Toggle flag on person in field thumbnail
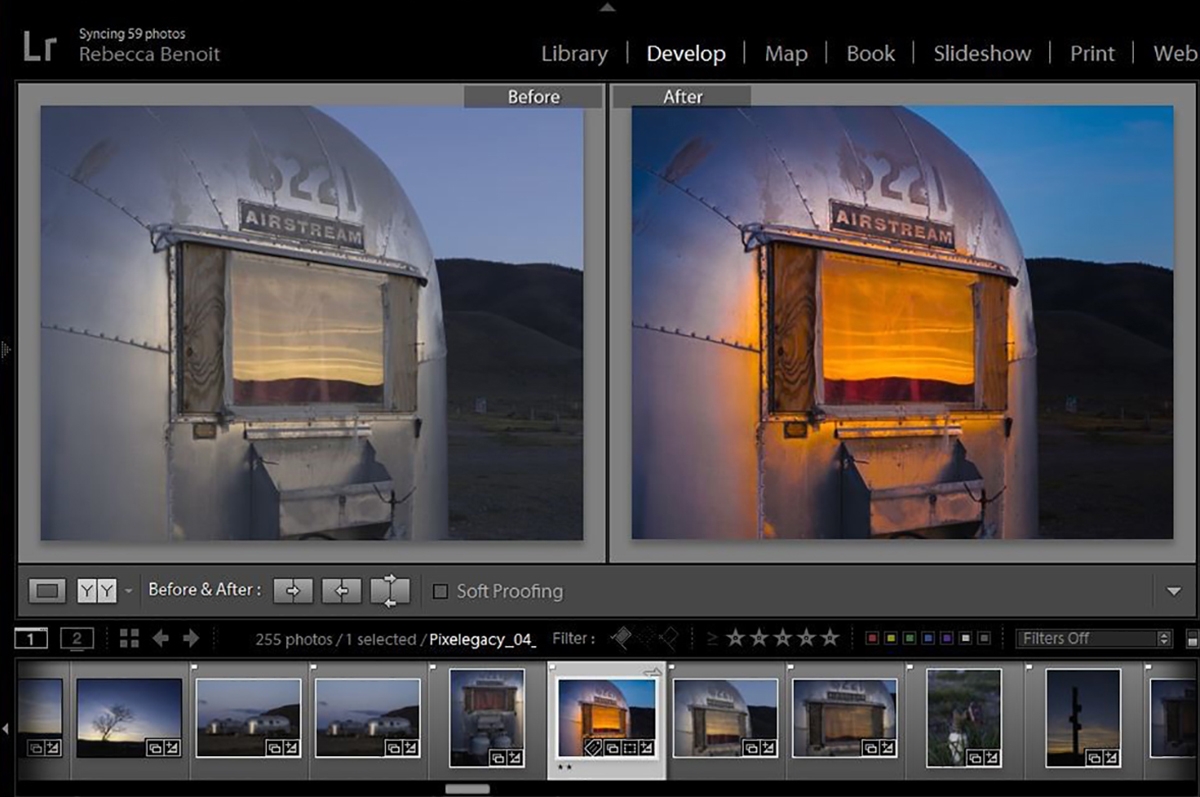1200x797 pixels. pyautogui.click(x=910, y=667)
